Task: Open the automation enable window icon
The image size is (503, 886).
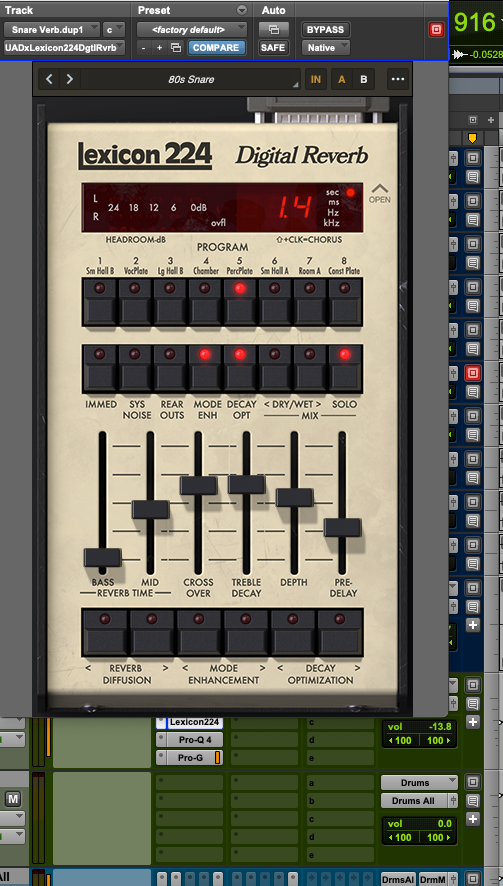Action: point(274,29)
